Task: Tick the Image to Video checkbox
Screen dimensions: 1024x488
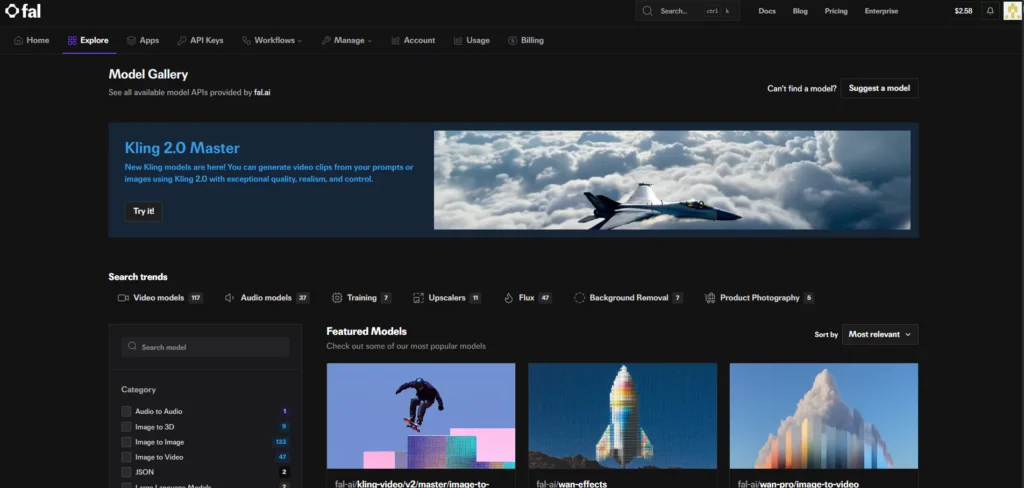Action: coord(126,457)
